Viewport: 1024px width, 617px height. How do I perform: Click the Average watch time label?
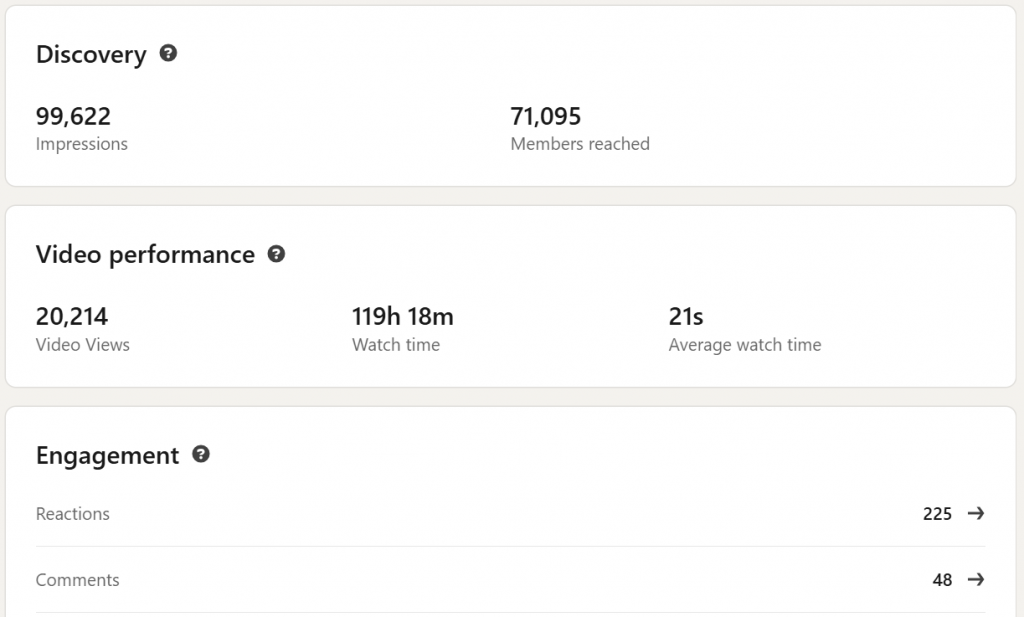click(745, 345)
